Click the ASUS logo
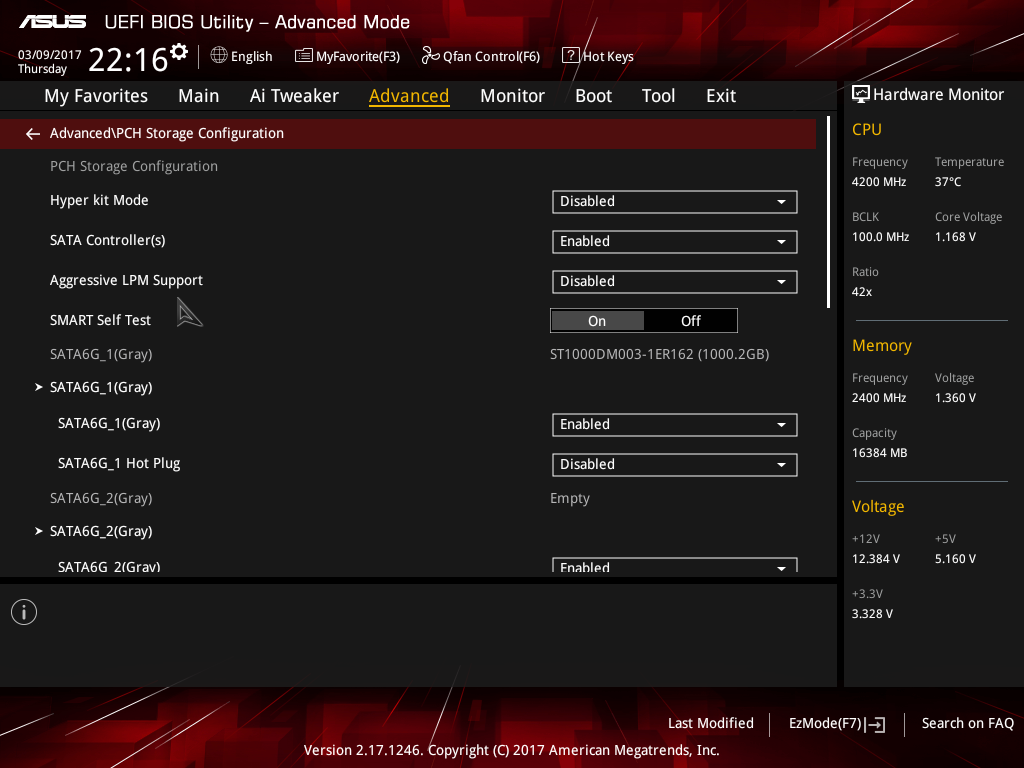The height and width of the screenshot is (768, 1024). tap(52, 22)
